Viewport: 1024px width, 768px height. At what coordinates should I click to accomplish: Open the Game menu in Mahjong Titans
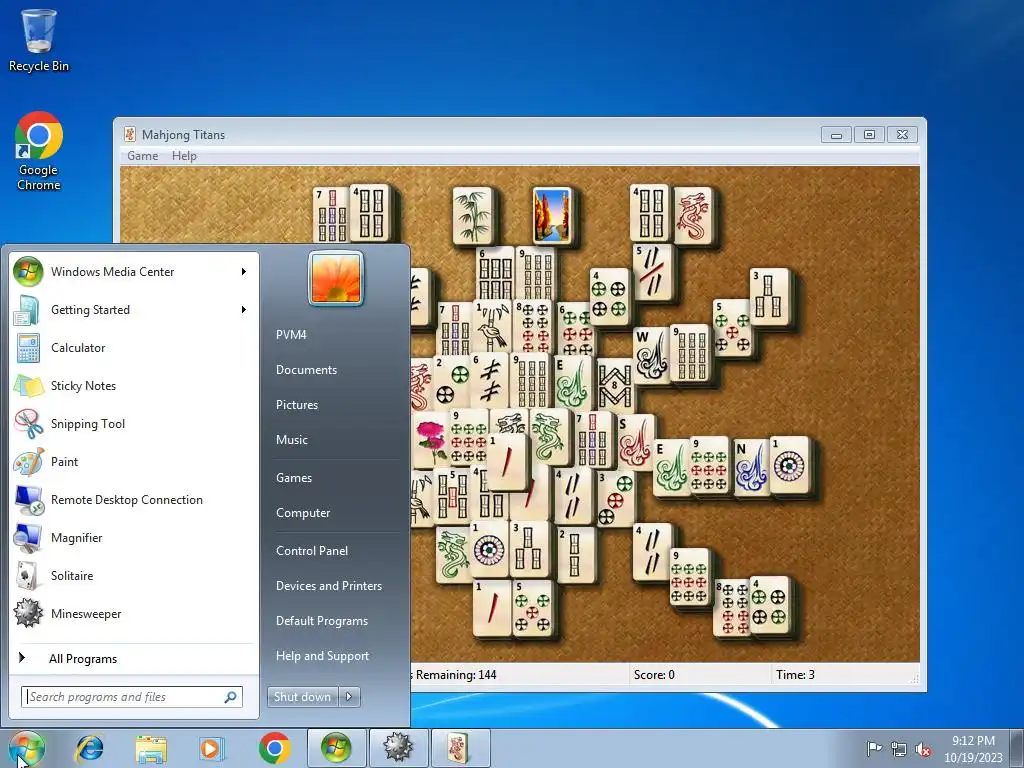[142, 155]
